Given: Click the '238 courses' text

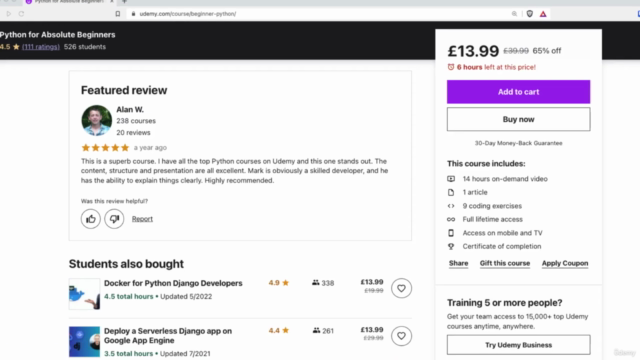Looking at the screenshot, I should [x=136, y=121].
